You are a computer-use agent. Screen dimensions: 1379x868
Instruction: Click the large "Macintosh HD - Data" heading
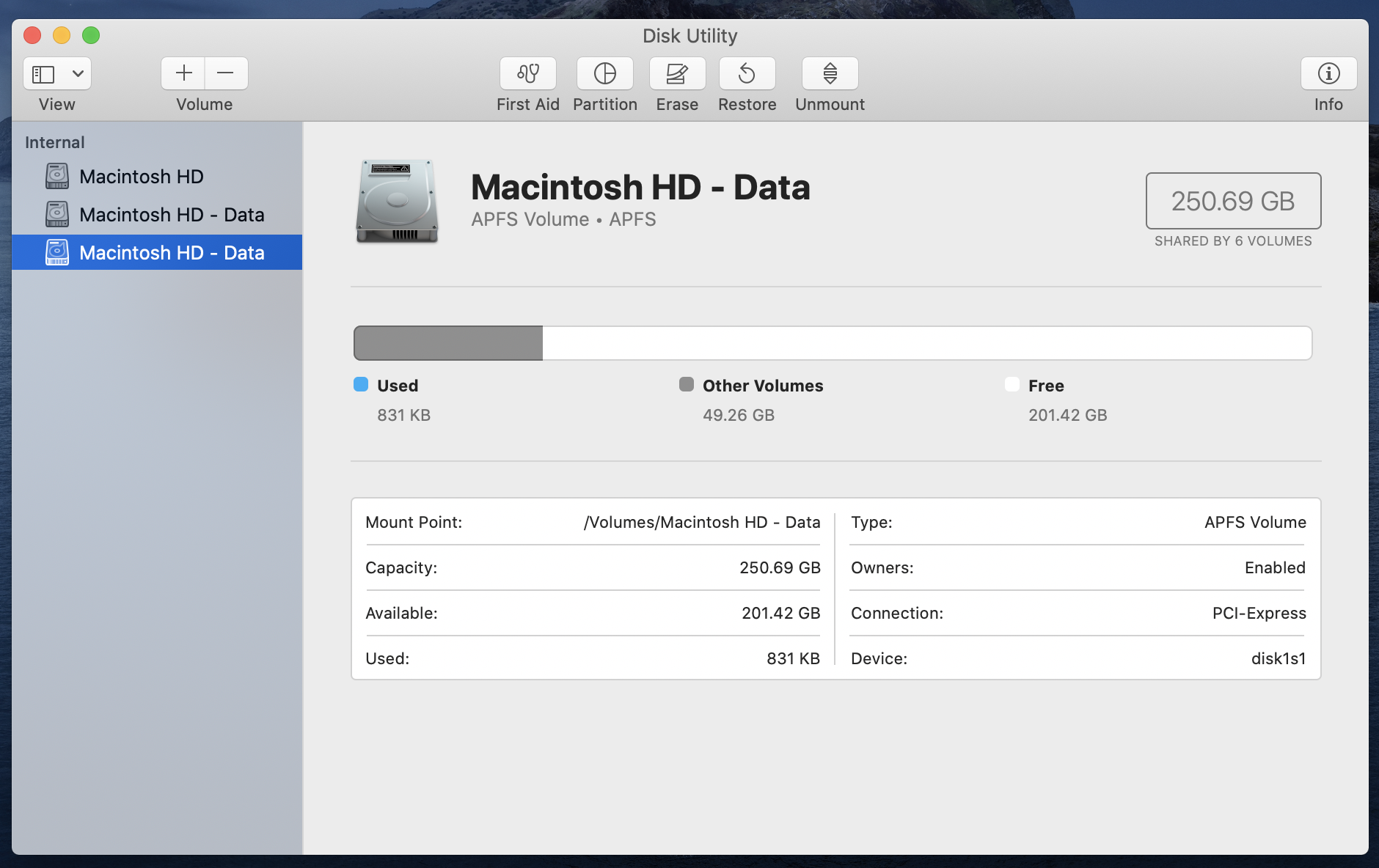tap(640, 187)
